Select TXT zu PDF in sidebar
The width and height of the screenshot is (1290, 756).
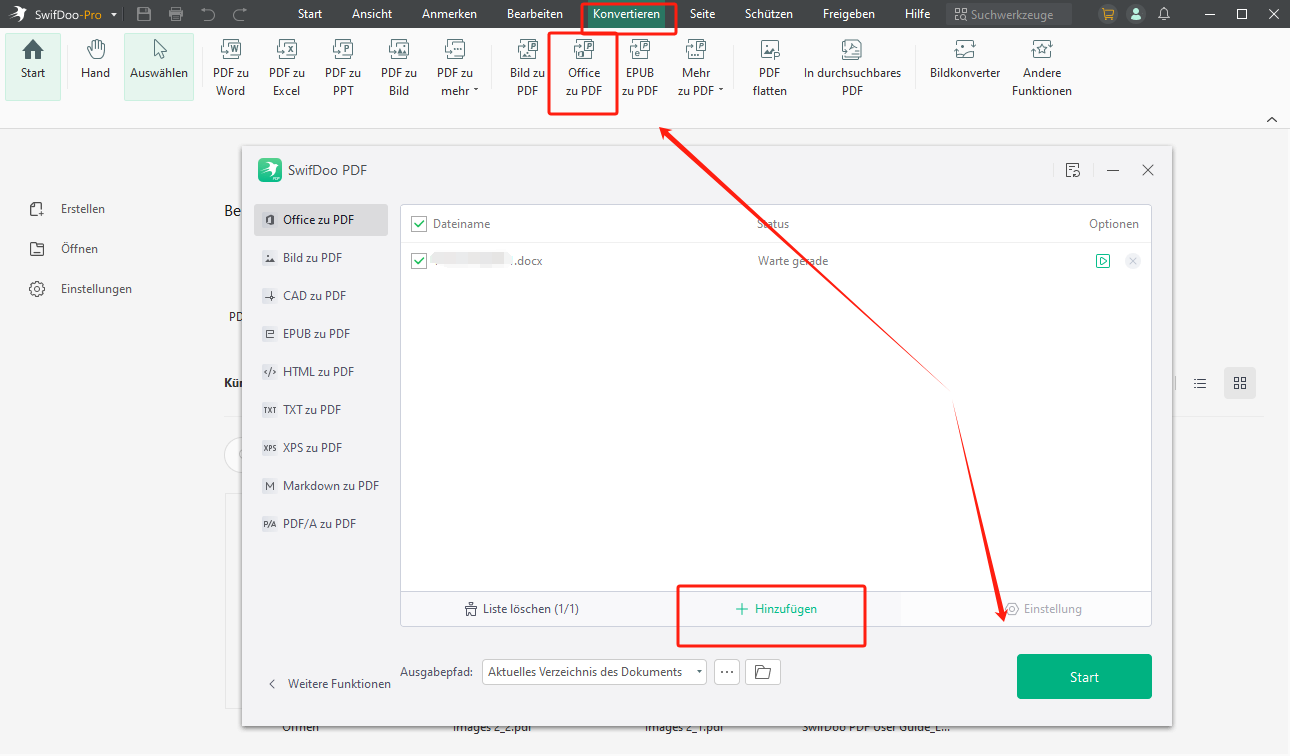tap(321, 410)
